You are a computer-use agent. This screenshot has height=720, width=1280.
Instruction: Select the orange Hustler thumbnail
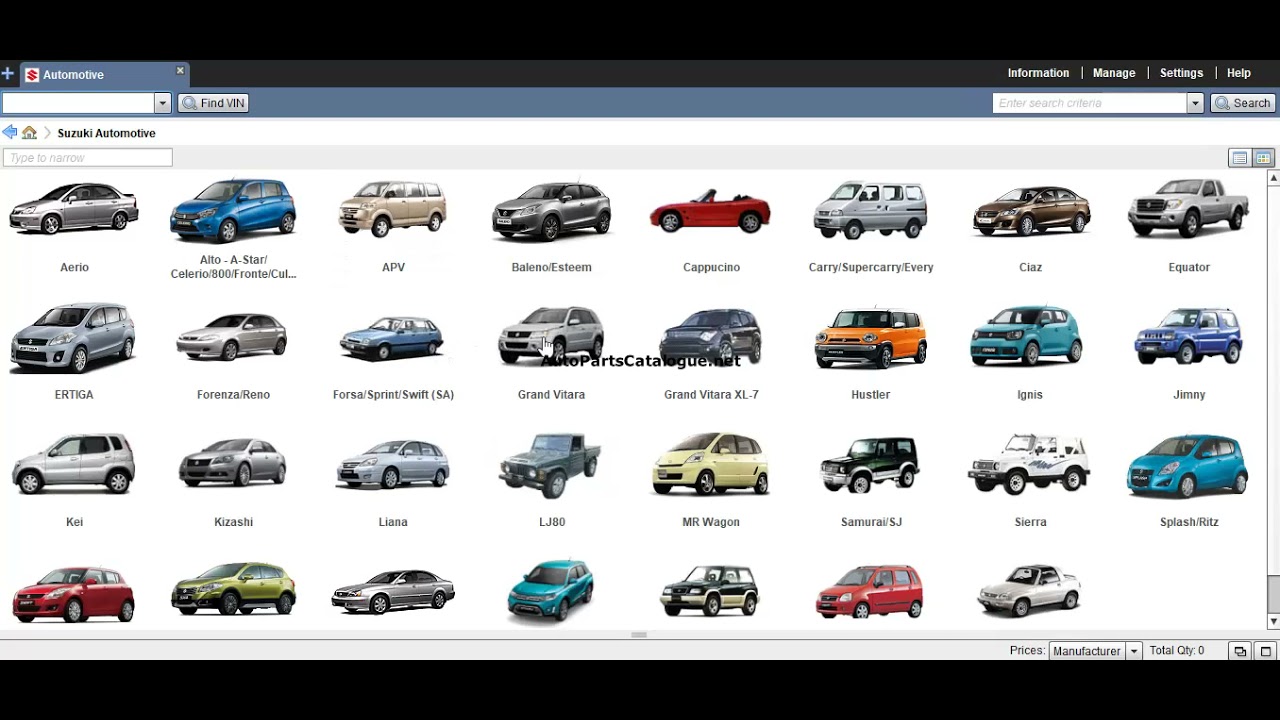click(x=870, y=337)
